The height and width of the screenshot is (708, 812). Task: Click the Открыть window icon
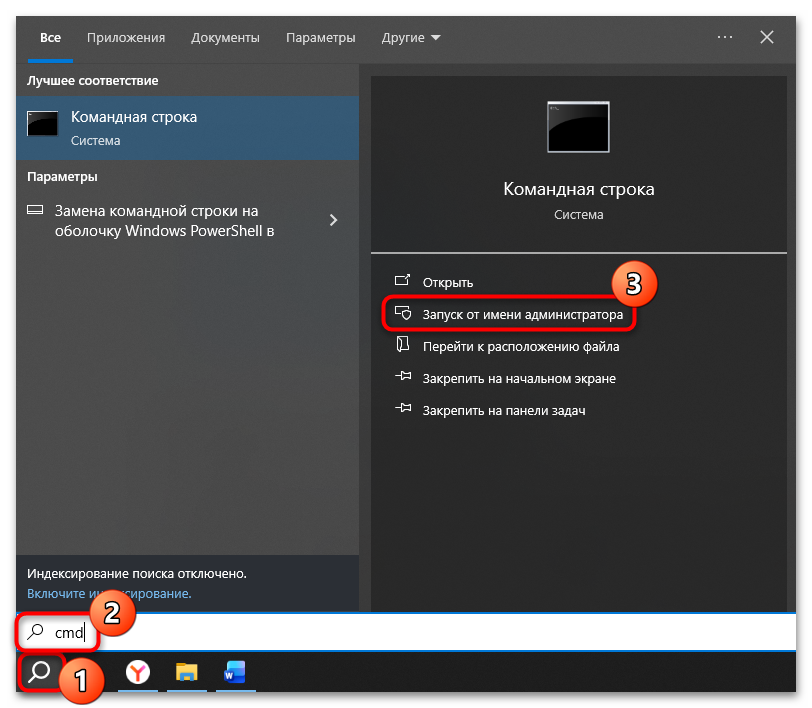[402, 280]
